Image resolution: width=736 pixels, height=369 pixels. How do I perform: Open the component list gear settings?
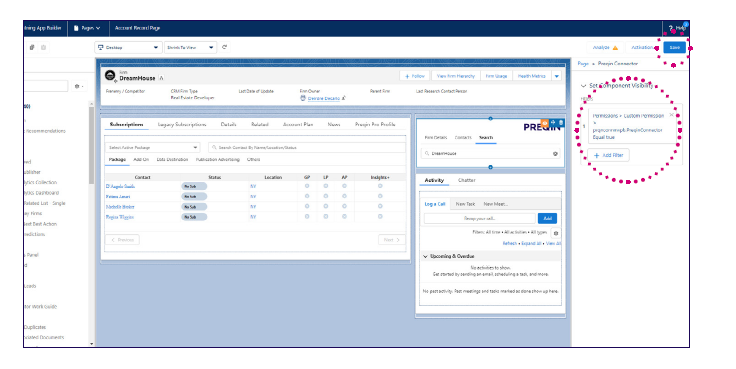[79, 86]
